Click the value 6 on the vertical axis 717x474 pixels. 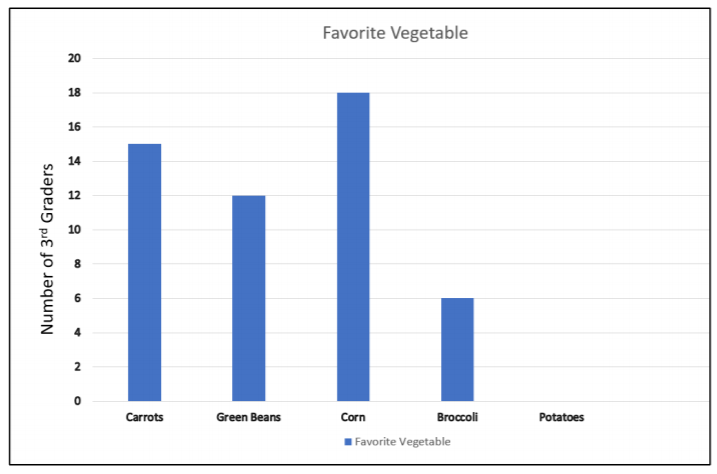click(77, 298)
